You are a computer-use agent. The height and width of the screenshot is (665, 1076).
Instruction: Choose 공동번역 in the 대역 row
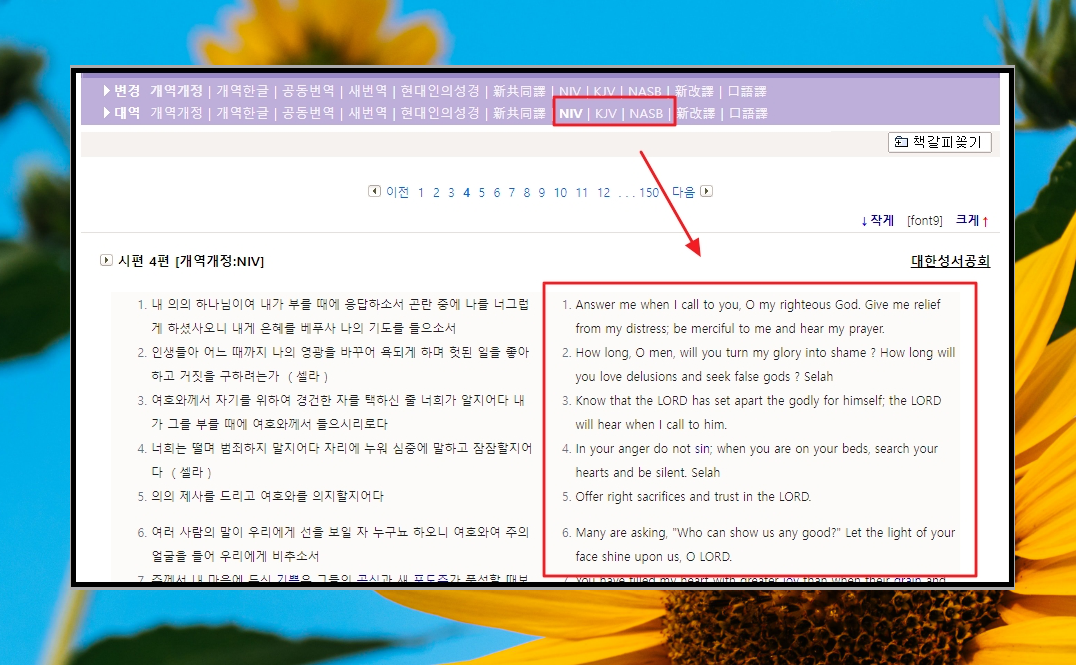[308, 113]
